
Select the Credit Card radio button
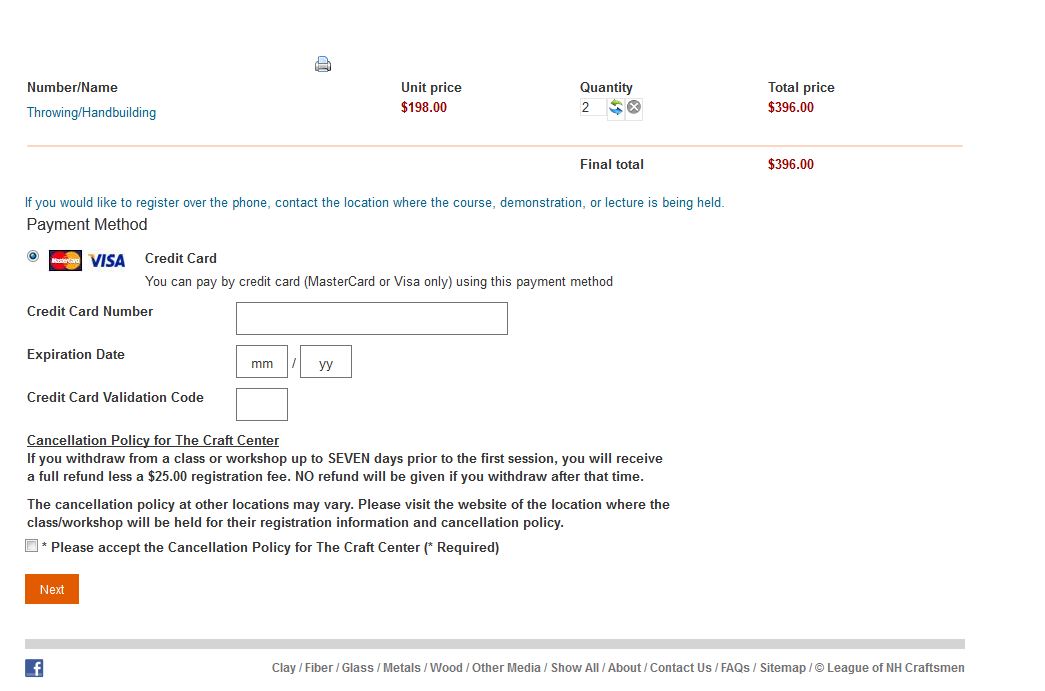tap(33, 256)
